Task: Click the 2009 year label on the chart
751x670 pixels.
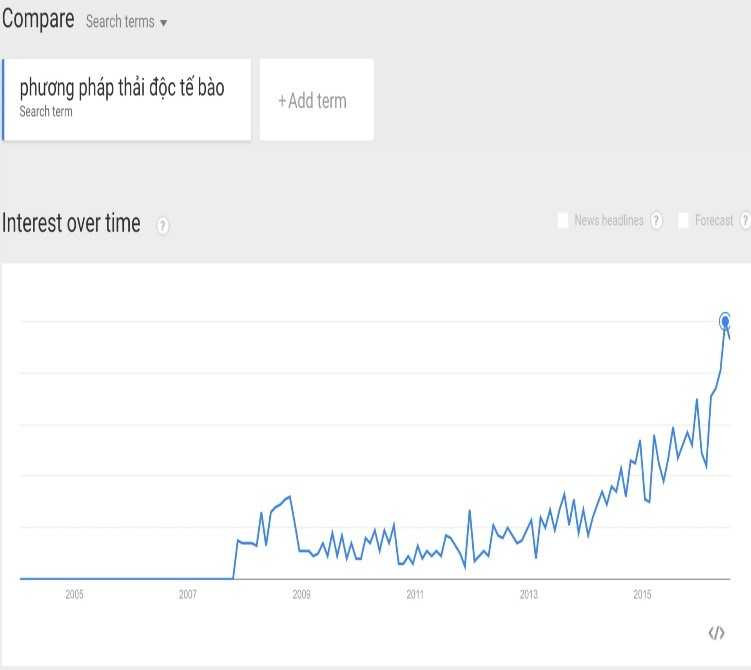Action: point(301,595)
